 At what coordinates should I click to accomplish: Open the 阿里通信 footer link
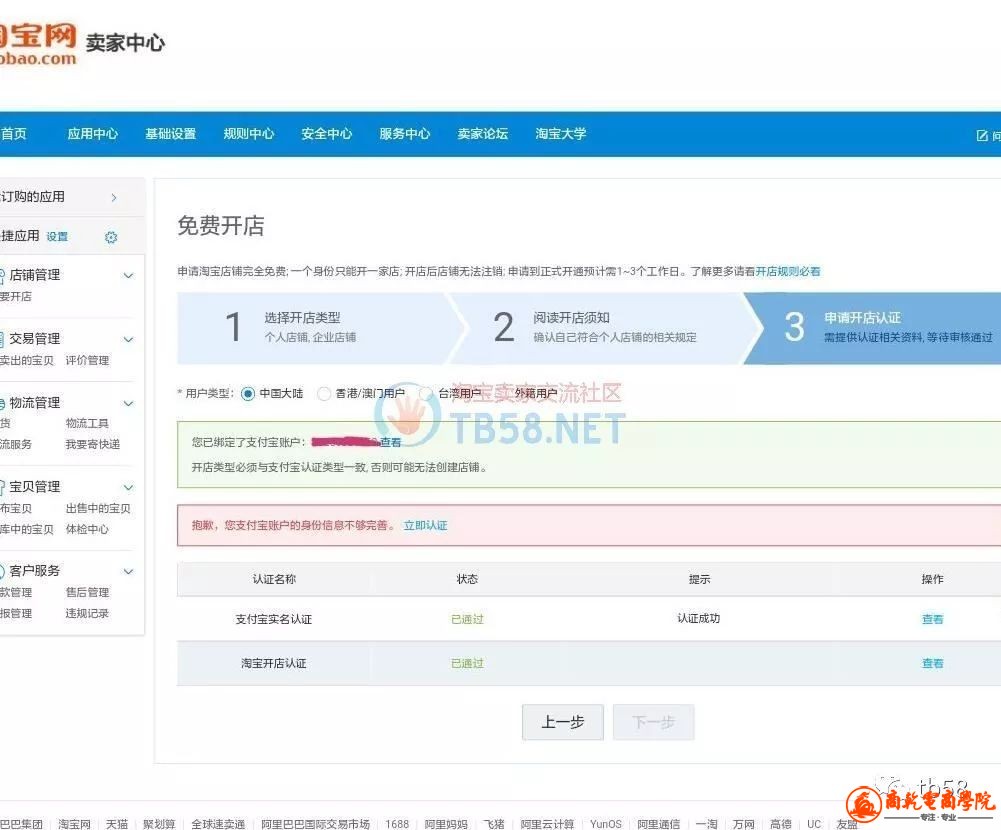(659, 824)
